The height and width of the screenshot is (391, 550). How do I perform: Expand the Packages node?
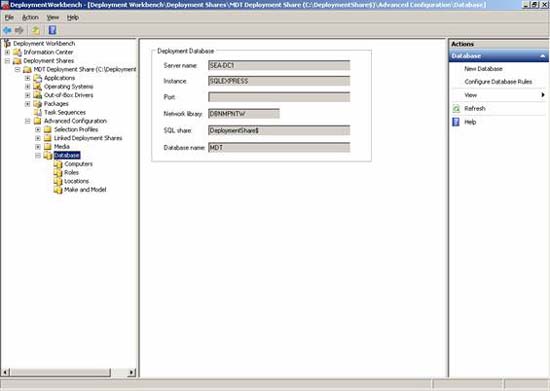pyautogui.click(x=27, y=104)
